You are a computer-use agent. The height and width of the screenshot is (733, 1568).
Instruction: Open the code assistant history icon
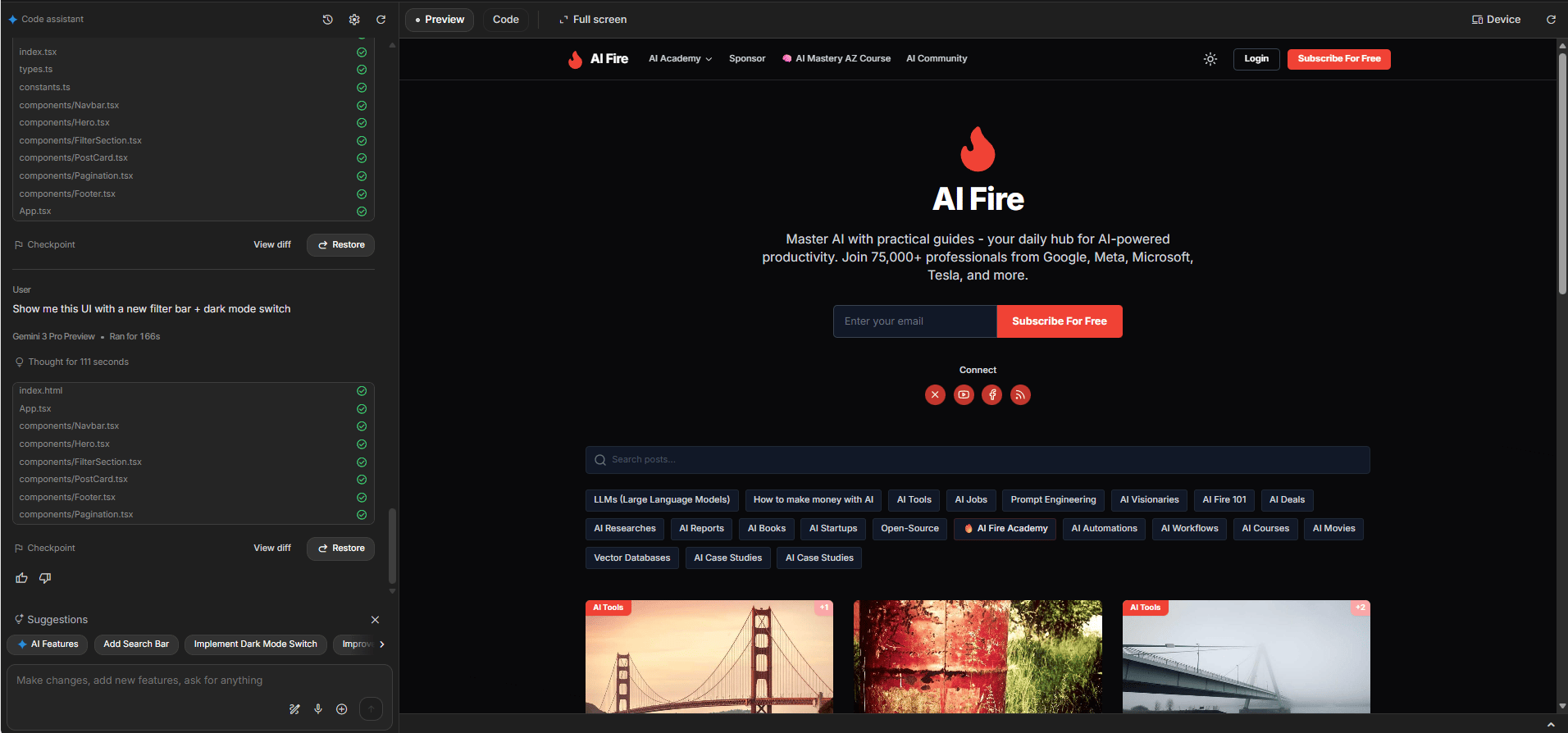327,20
